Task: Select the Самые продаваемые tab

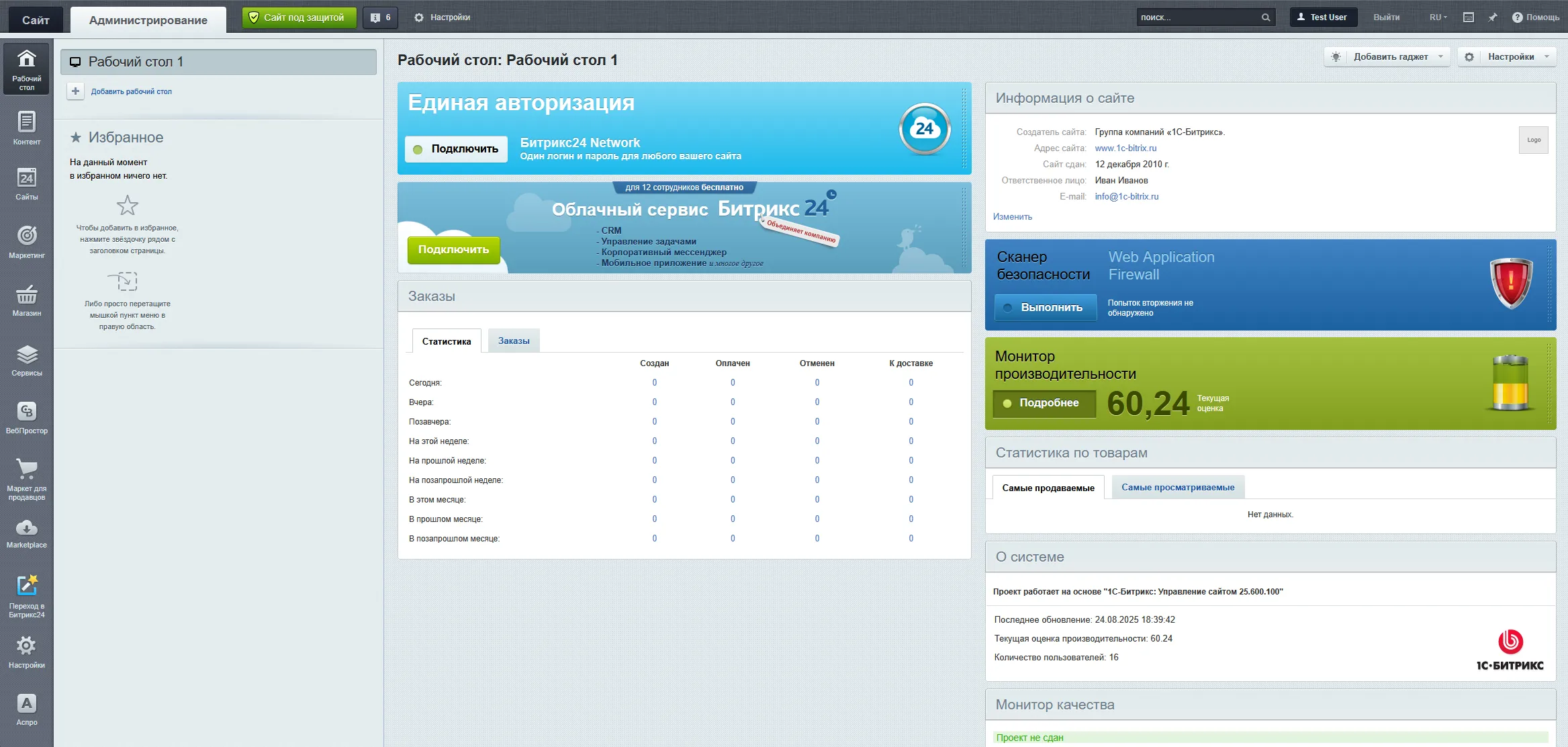Action: tap(1048, 488)
